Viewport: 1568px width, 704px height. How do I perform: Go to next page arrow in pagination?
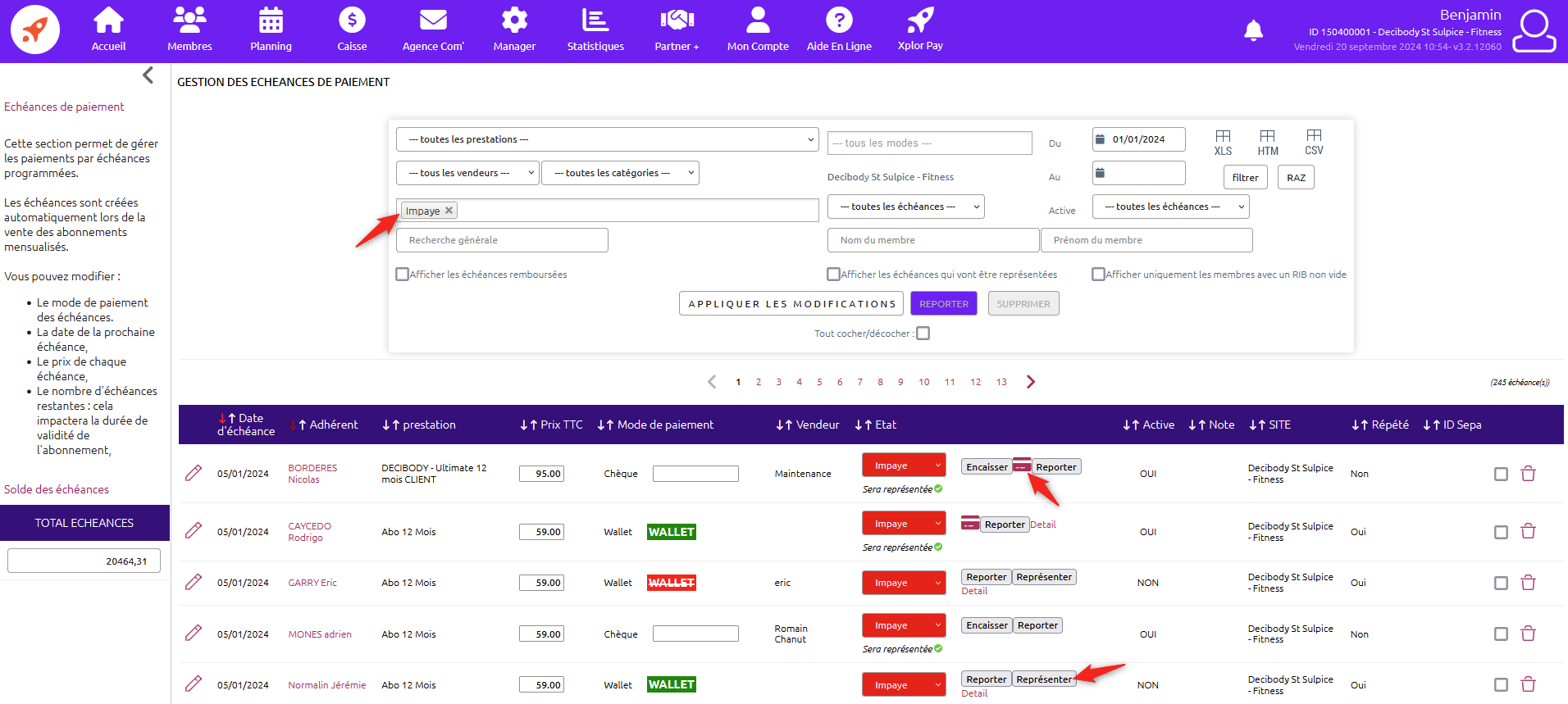pos(1031,382)
